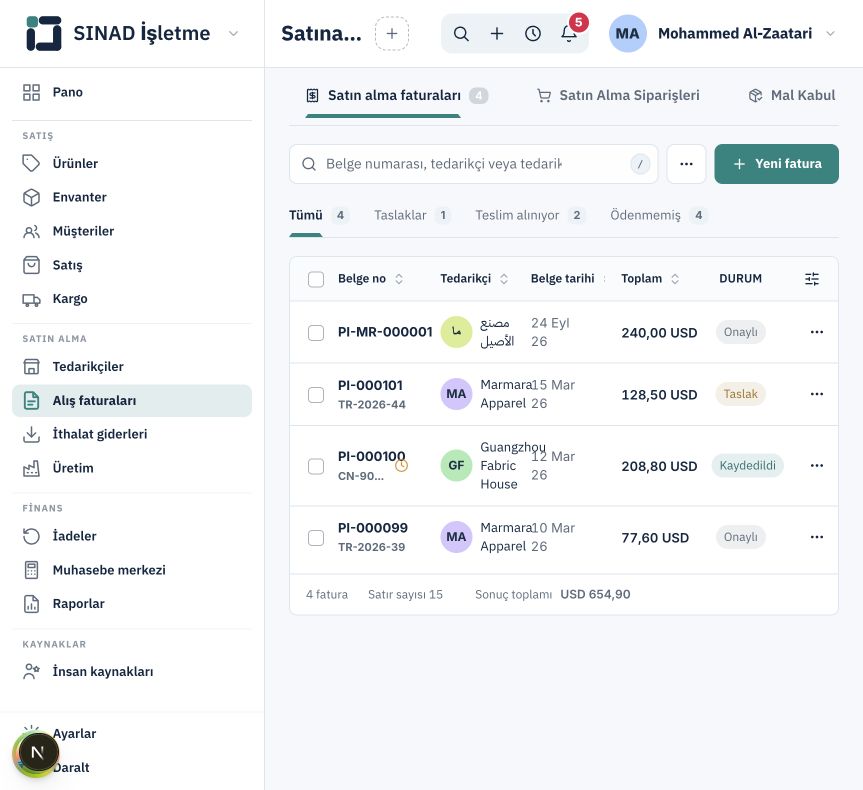863x790 pixels.
Task: Open the recent history clock icon
Action: [x=533, y=34]
